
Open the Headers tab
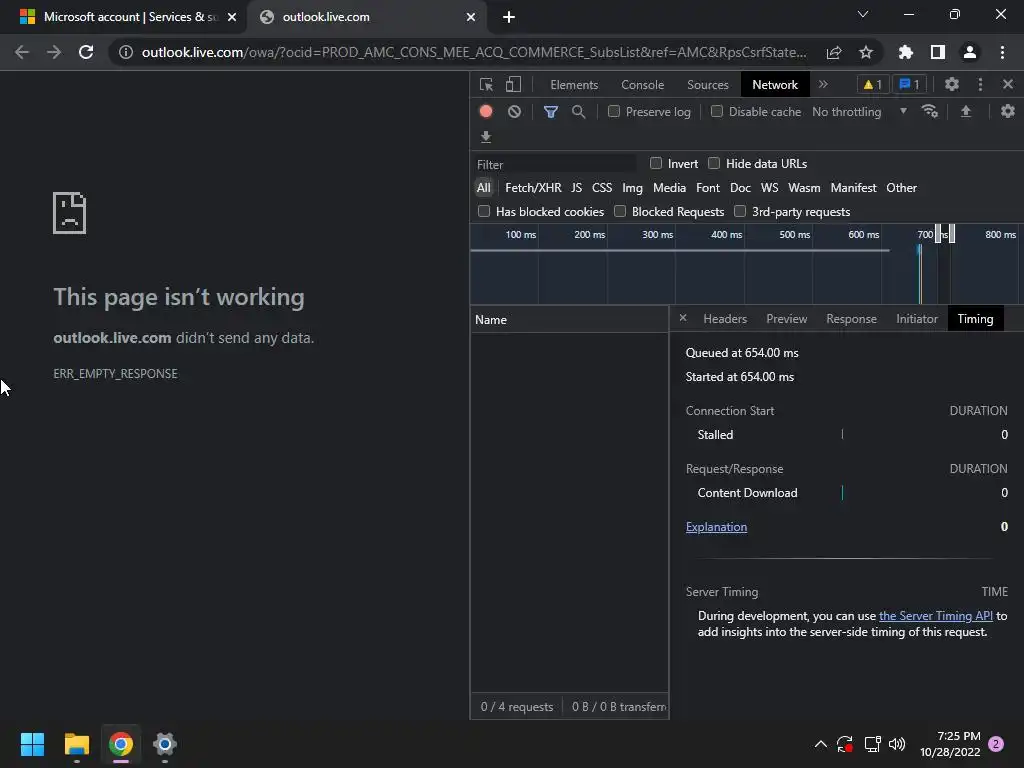click(x=725, y=319)
